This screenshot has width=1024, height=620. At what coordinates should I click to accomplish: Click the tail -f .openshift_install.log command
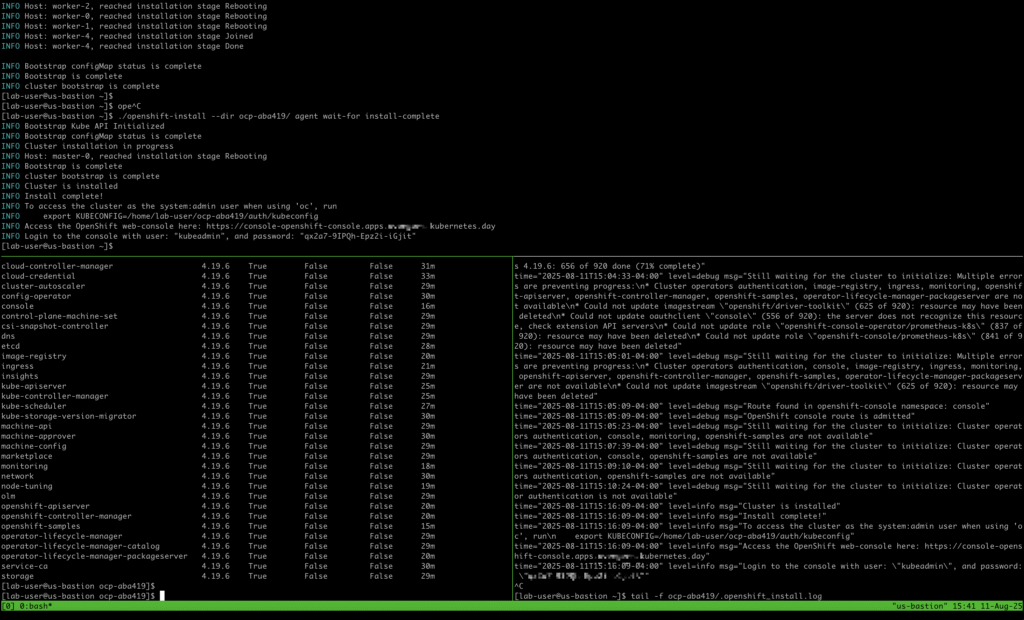click(x=726, y=596)
